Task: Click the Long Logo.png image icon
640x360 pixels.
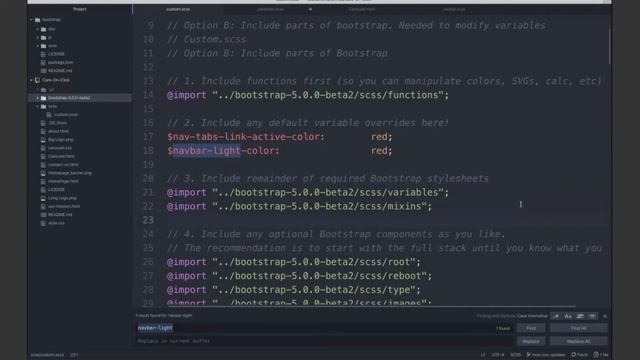Action: [x=43, y=198]
